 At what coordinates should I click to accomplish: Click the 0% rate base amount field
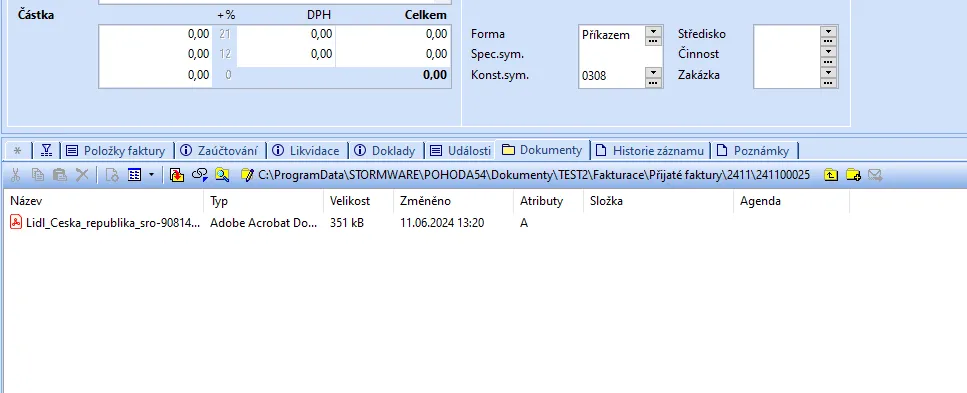coord(155,76)
